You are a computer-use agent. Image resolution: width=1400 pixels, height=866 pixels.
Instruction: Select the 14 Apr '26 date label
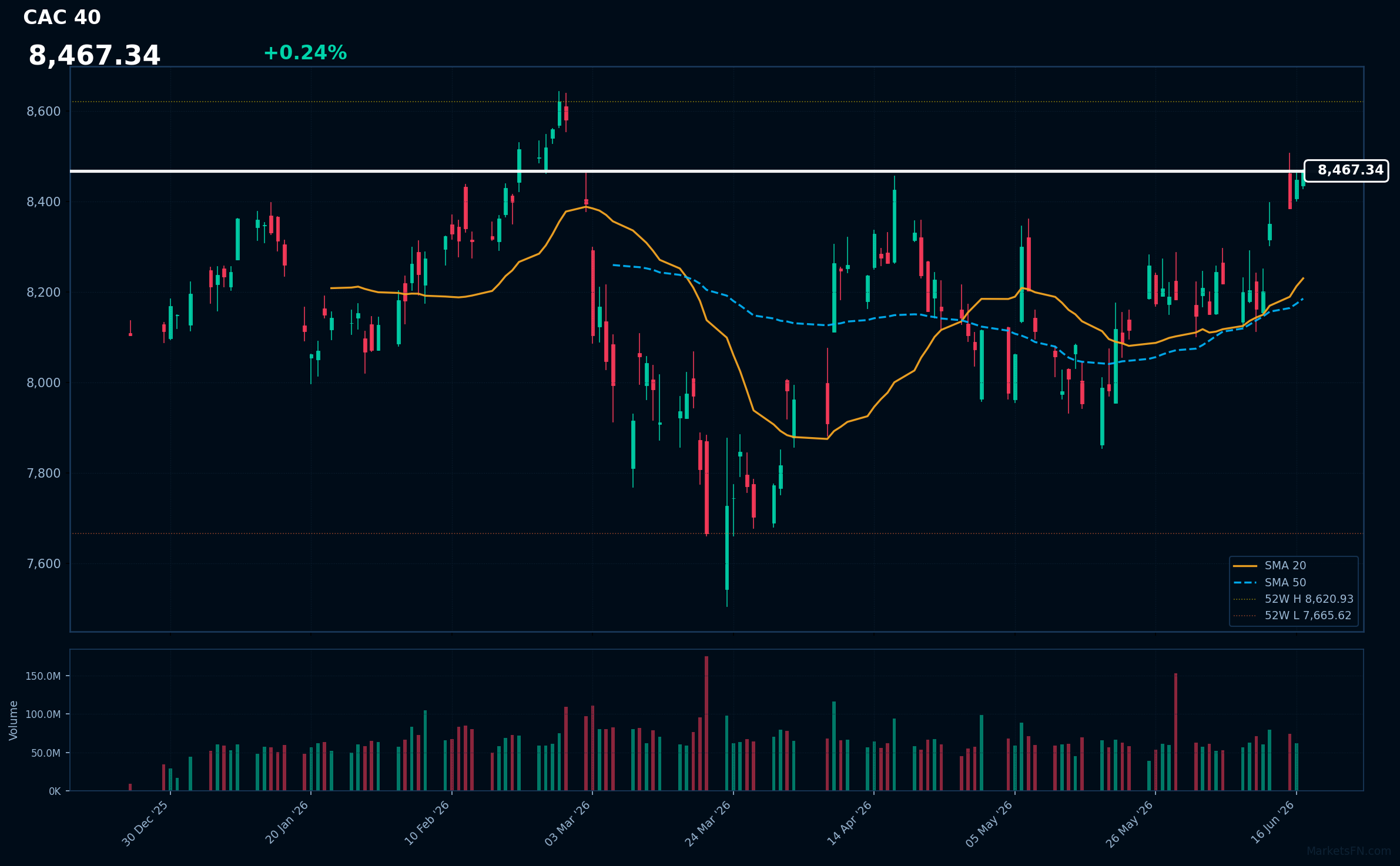850,823
